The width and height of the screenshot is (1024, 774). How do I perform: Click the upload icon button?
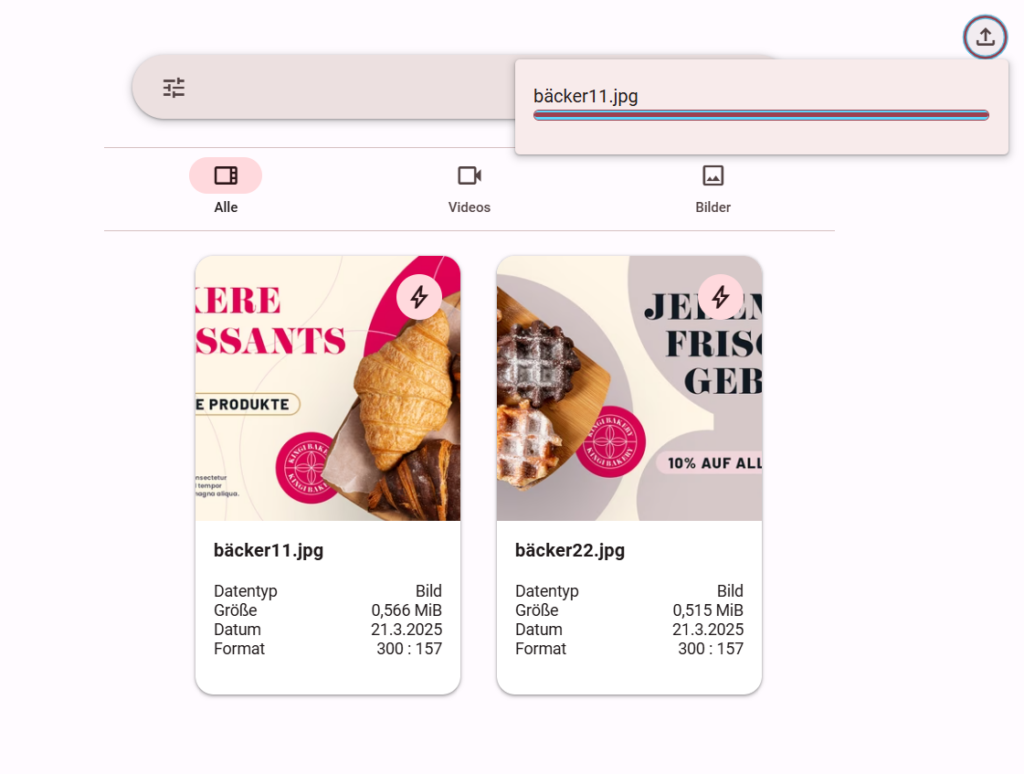pyautogui.click(x=985, y=37)
